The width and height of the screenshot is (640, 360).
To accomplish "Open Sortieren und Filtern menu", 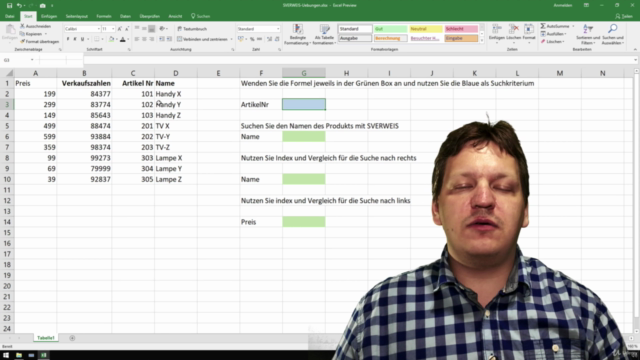I will click(x=588, y=34).
